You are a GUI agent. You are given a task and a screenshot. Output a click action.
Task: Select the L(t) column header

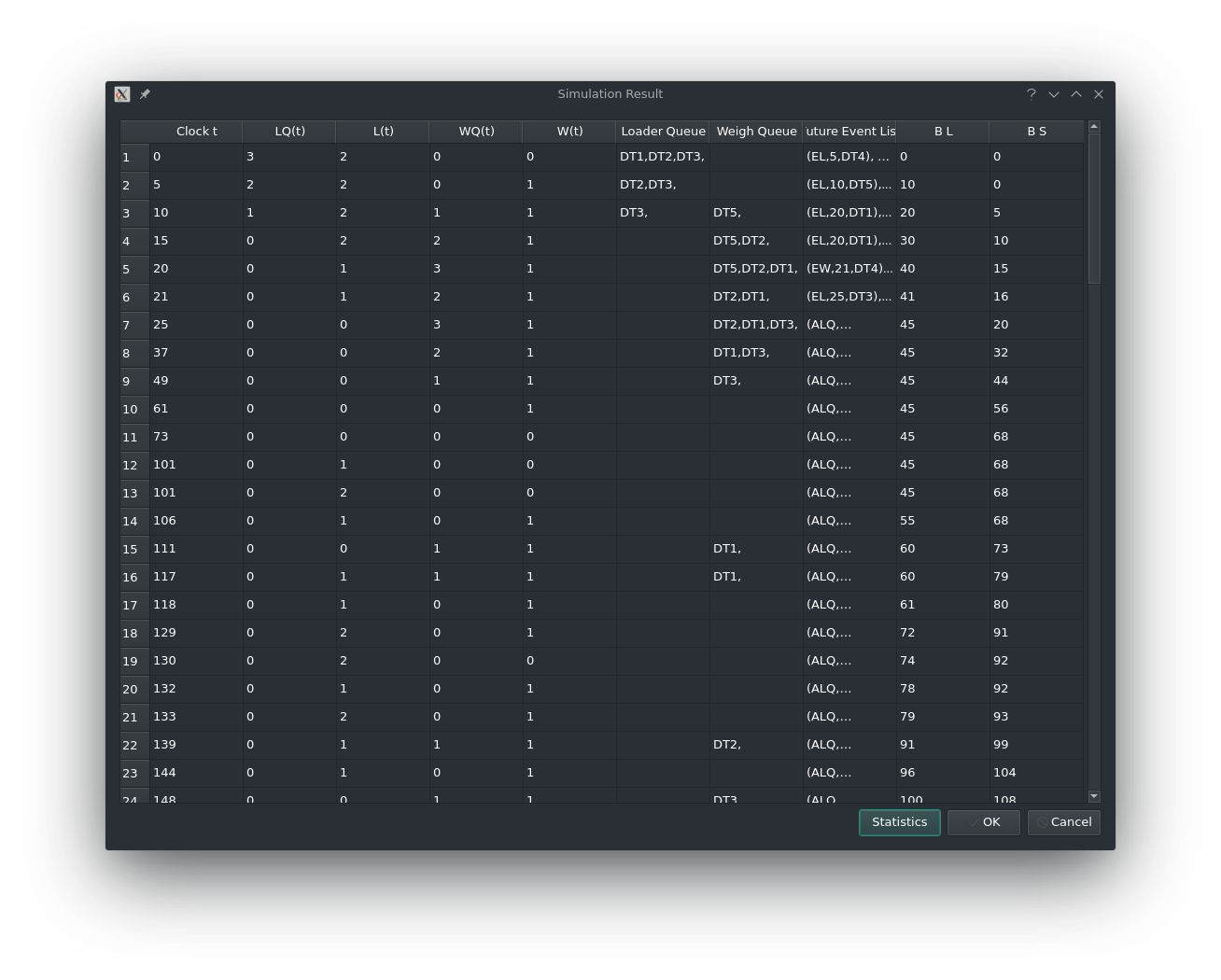coord(383,132)
